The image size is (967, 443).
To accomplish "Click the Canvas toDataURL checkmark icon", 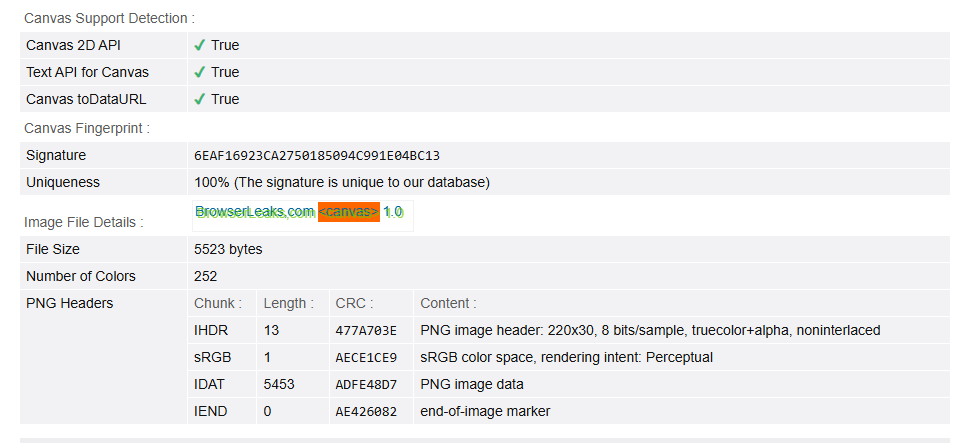I will tap(200, 99).
